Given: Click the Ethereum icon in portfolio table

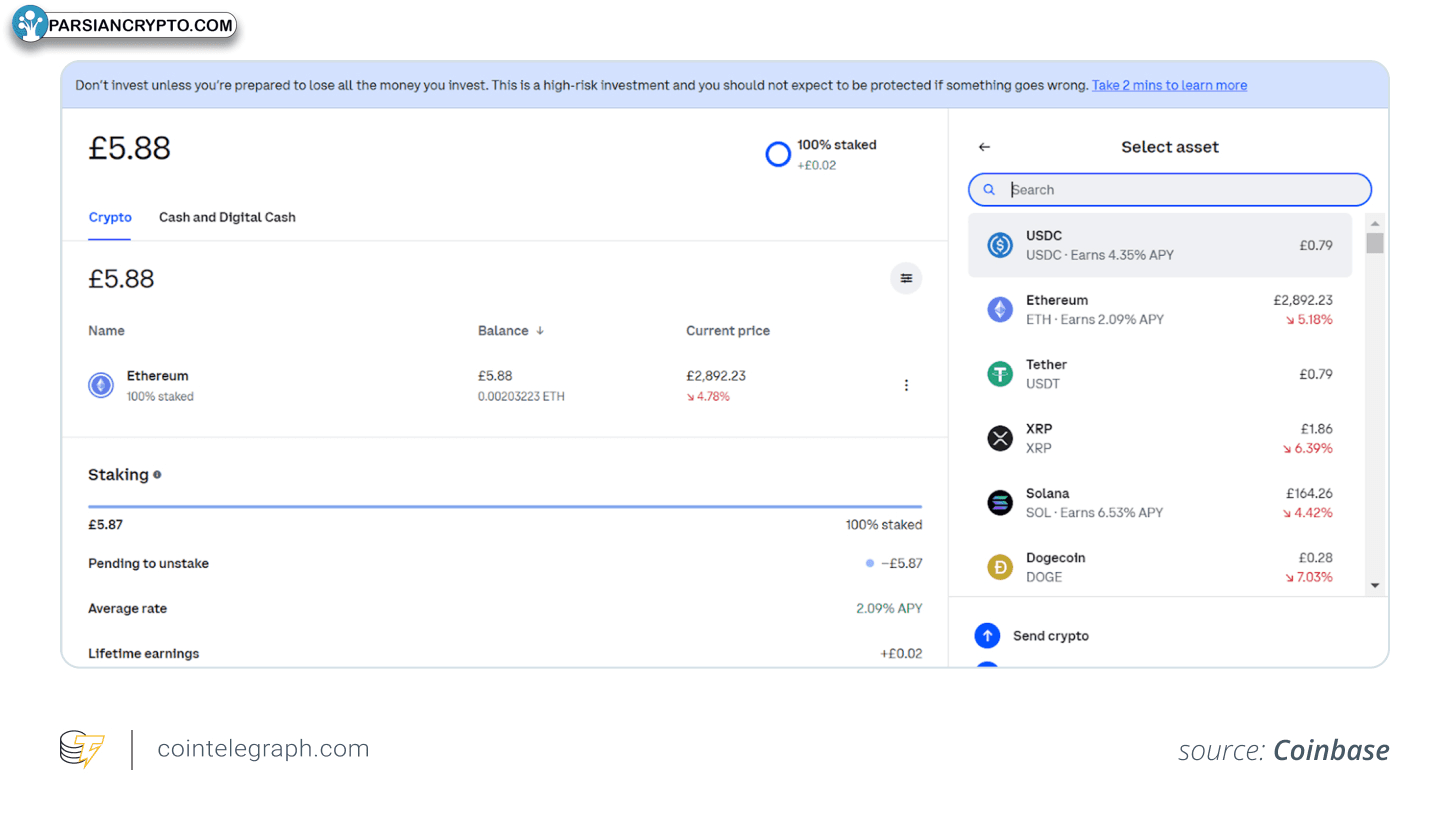Looking at the screenshot, I should tap(101, 385).
